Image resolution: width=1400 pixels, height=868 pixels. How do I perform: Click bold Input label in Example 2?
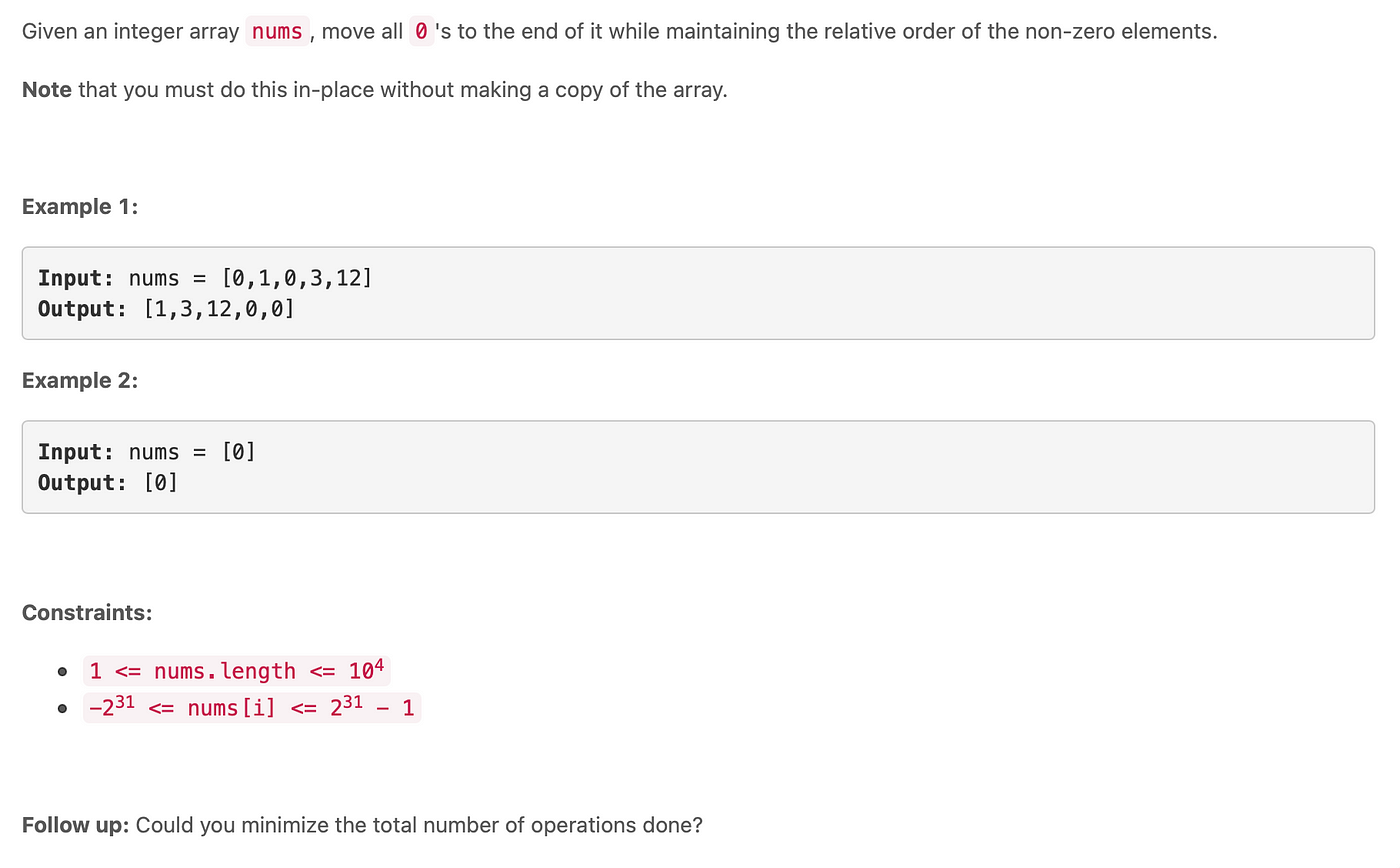coord(76,452)
